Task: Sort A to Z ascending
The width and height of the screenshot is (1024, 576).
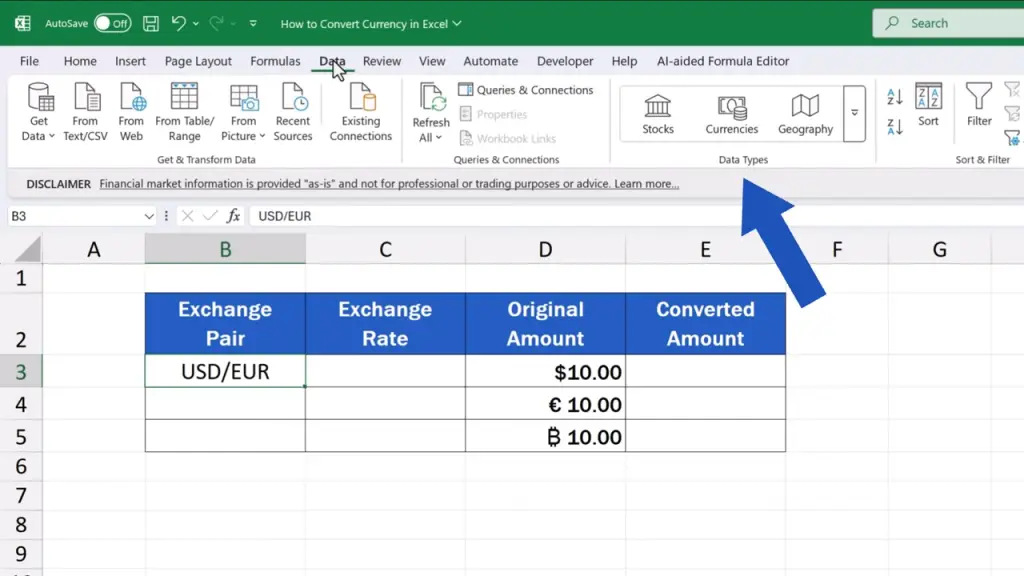Action: [x=895, y=97]
